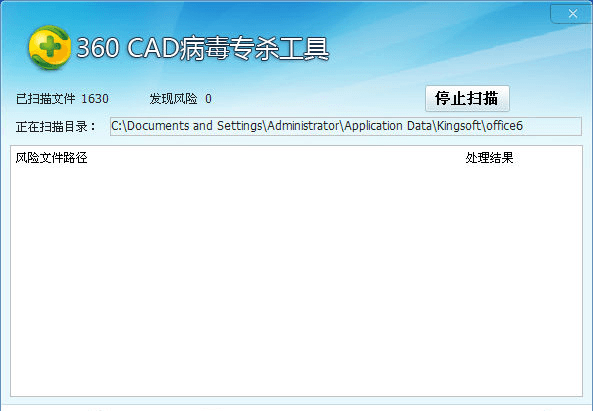The width and height of the screenshot is (593, 411).
Task: Click the 已扫描文件 1630 counter
Action: pyautogui.click(x=62, y=99)
